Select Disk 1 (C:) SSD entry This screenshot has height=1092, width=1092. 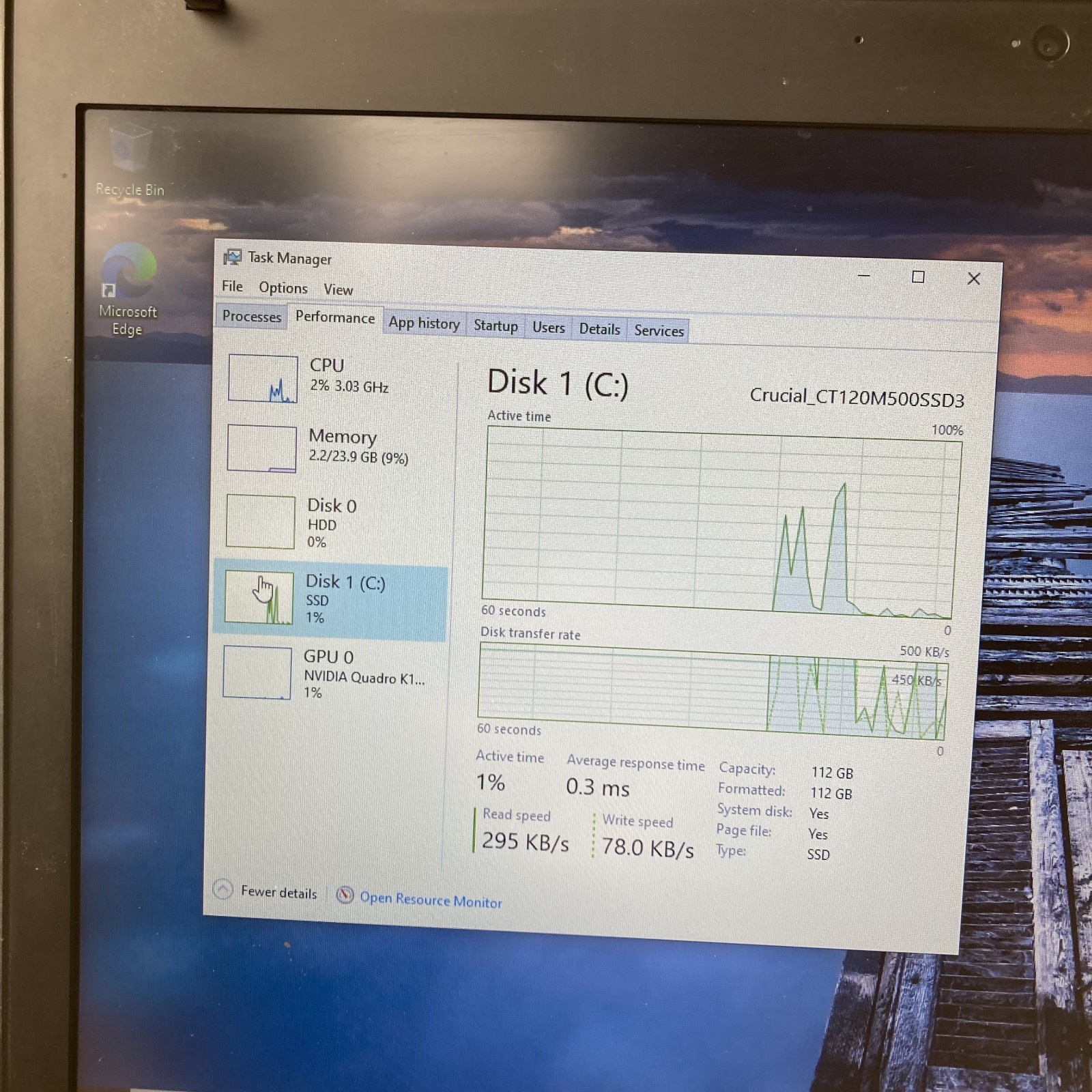pyautogui.click(x=330, y=599)
